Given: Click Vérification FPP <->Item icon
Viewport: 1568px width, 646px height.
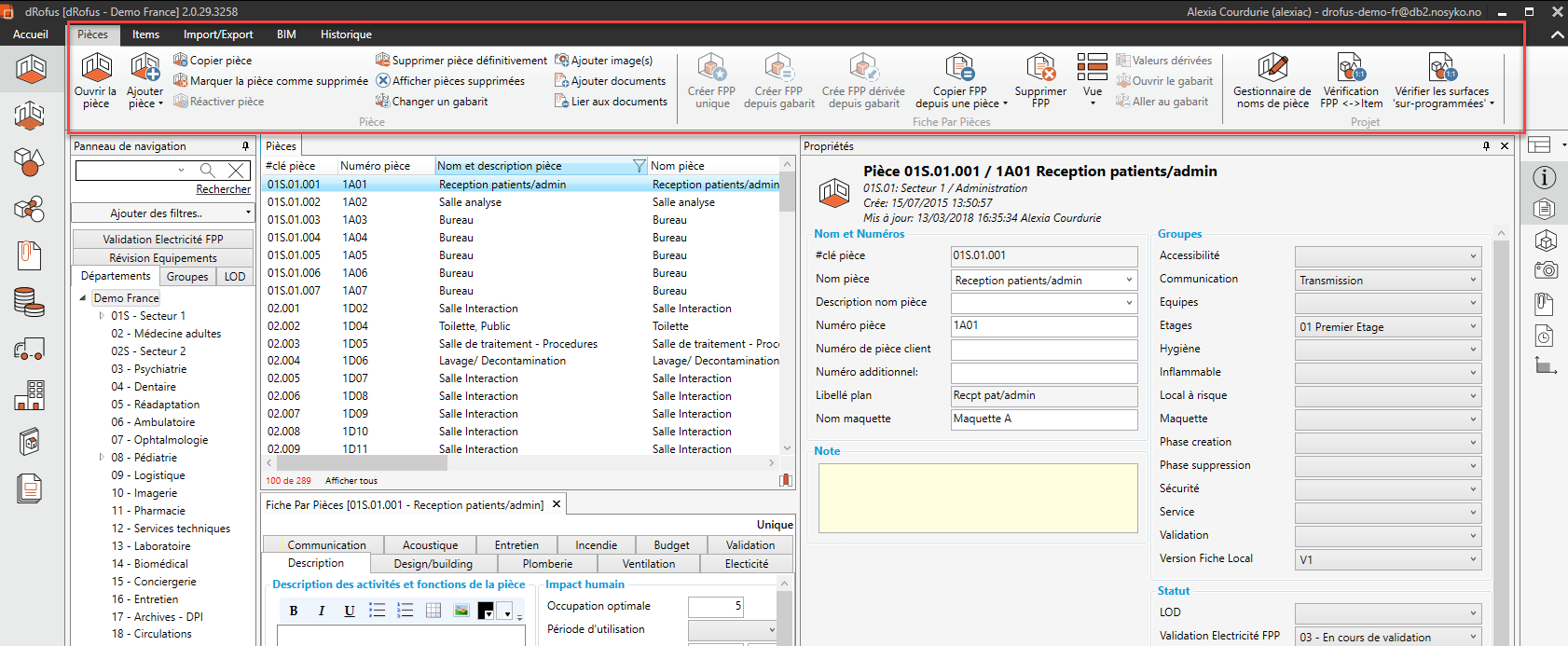Looking at the screenshot, I should coord(1351,81).
